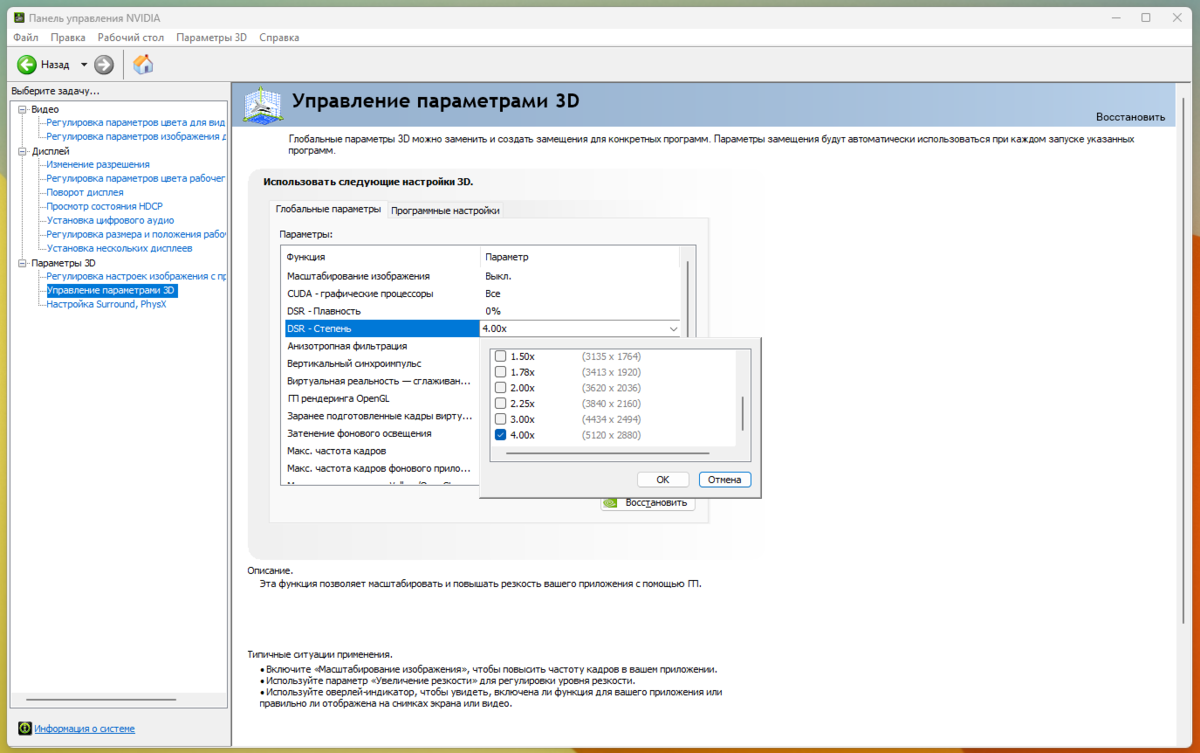The image size is (1200, 753).
Task: Open Регулировка размера и положения рабочего стола
Action: coord(136,234)
